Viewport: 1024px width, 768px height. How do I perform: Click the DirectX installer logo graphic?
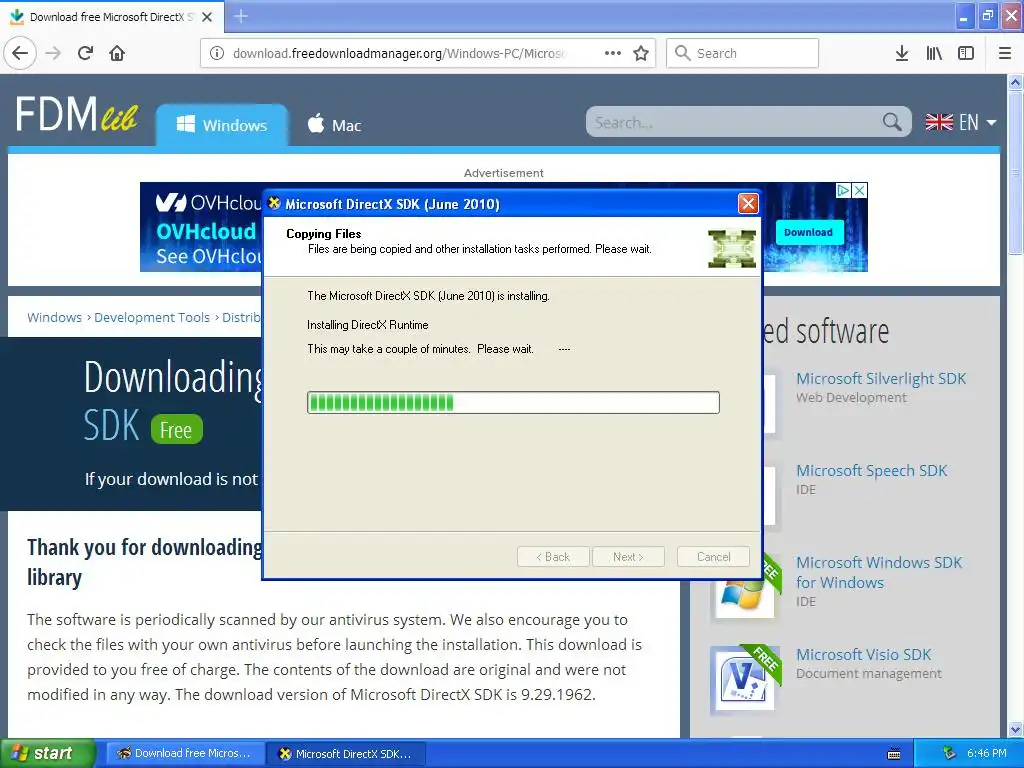point(732,248)
